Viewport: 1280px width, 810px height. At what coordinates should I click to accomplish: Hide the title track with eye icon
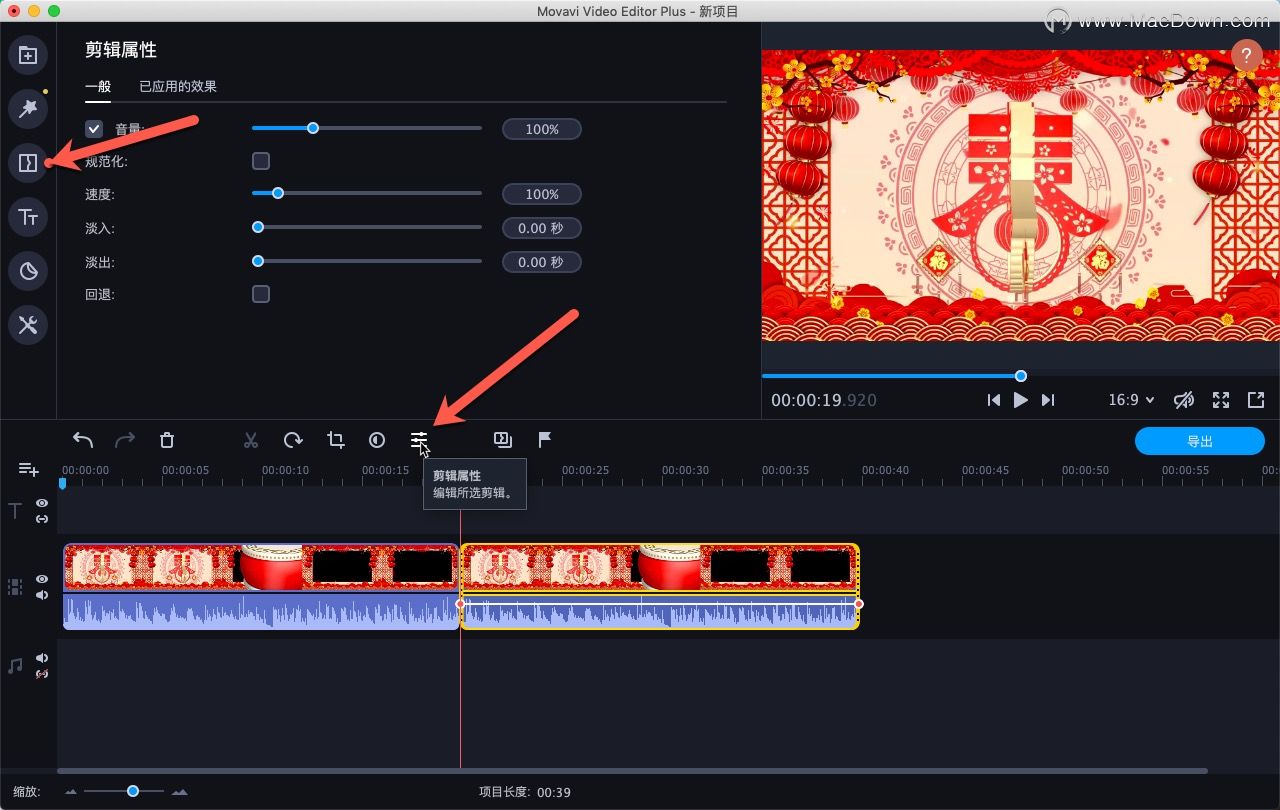coord(42,504)
